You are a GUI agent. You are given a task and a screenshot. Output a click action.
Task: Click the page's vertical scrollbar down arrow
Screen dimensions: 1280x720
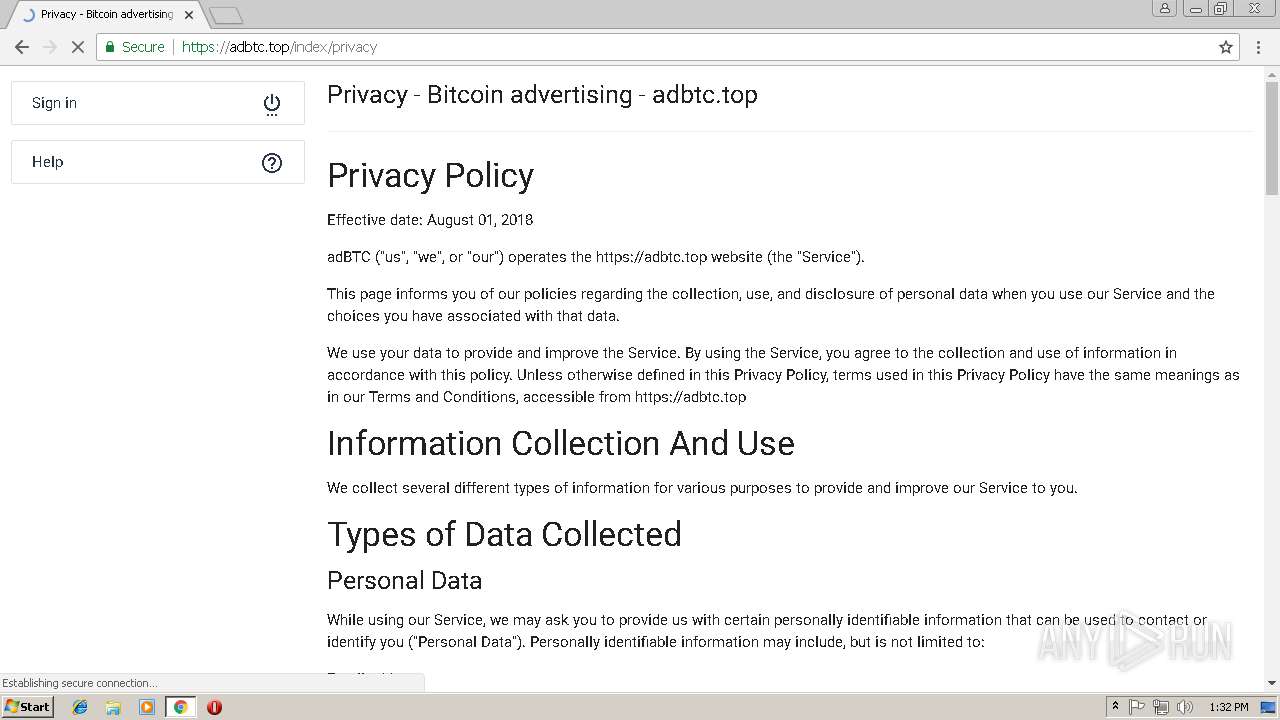tap(1272, 683)
